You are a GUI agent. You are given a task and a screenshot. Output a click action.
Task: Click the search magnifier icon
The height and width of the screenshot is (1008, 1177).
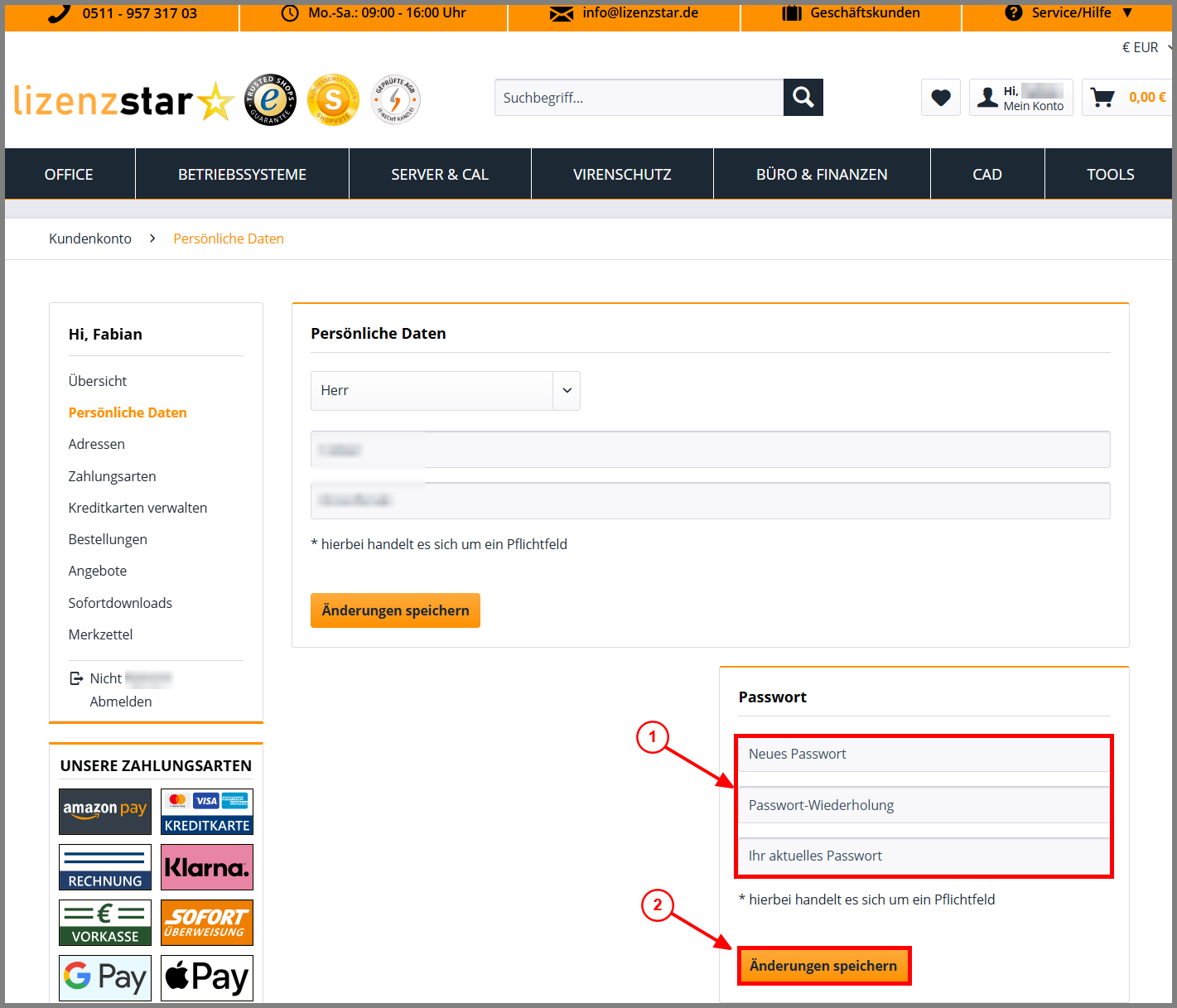pos(803,98)
